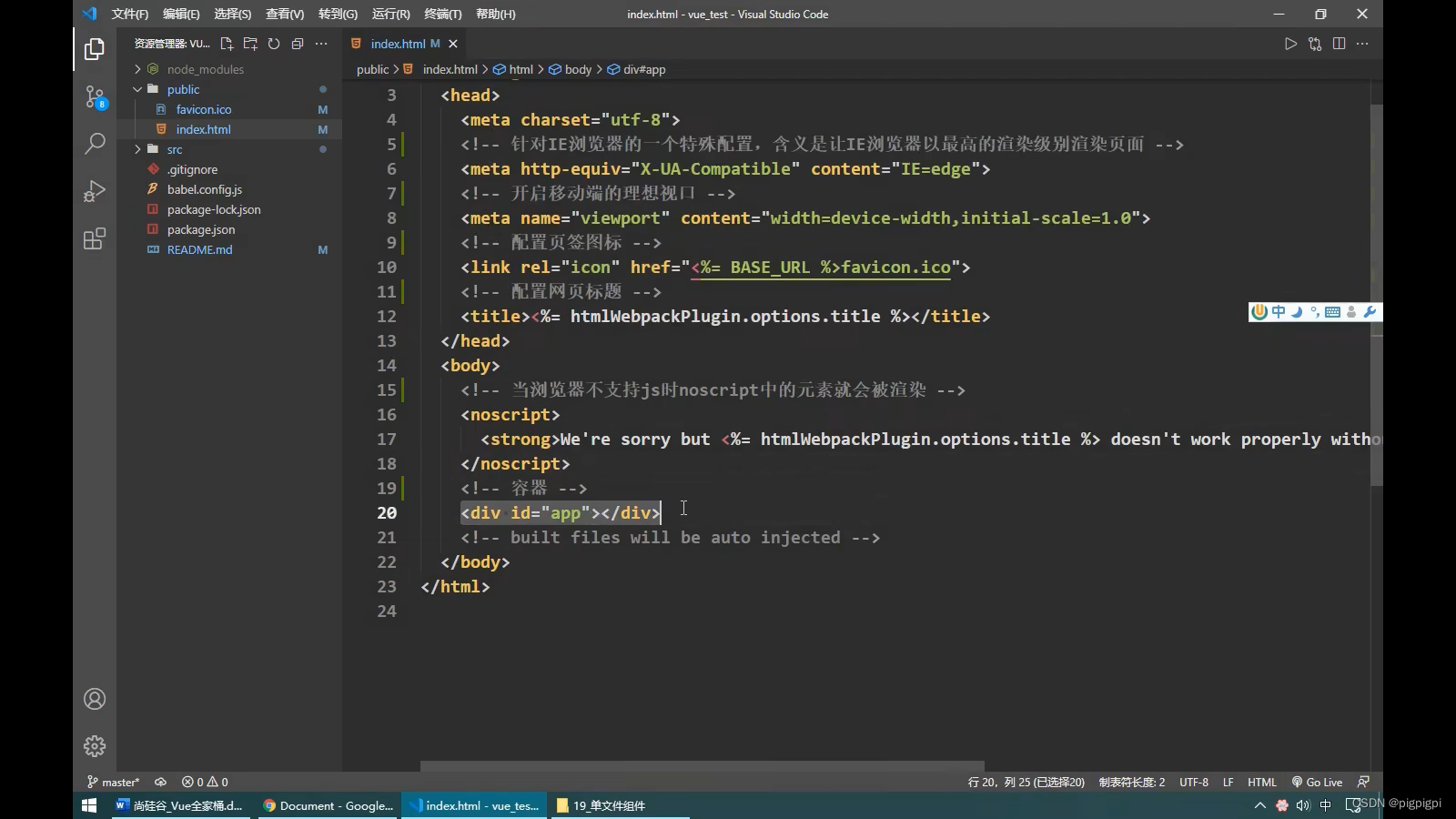Open babel.config.js file

[227, 189]
